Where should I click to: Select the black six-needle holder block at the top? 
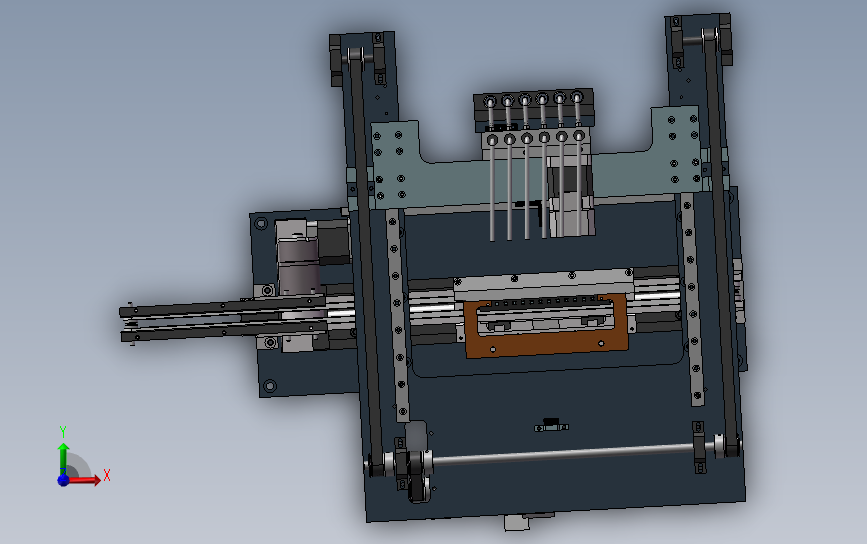(x=534, y=109)
